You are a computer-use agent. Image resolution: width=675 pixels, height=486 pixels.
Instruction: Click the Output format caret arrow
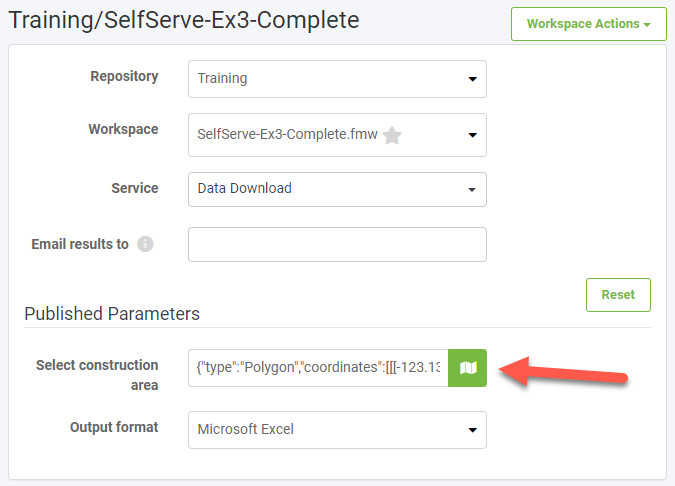(473, 430)
